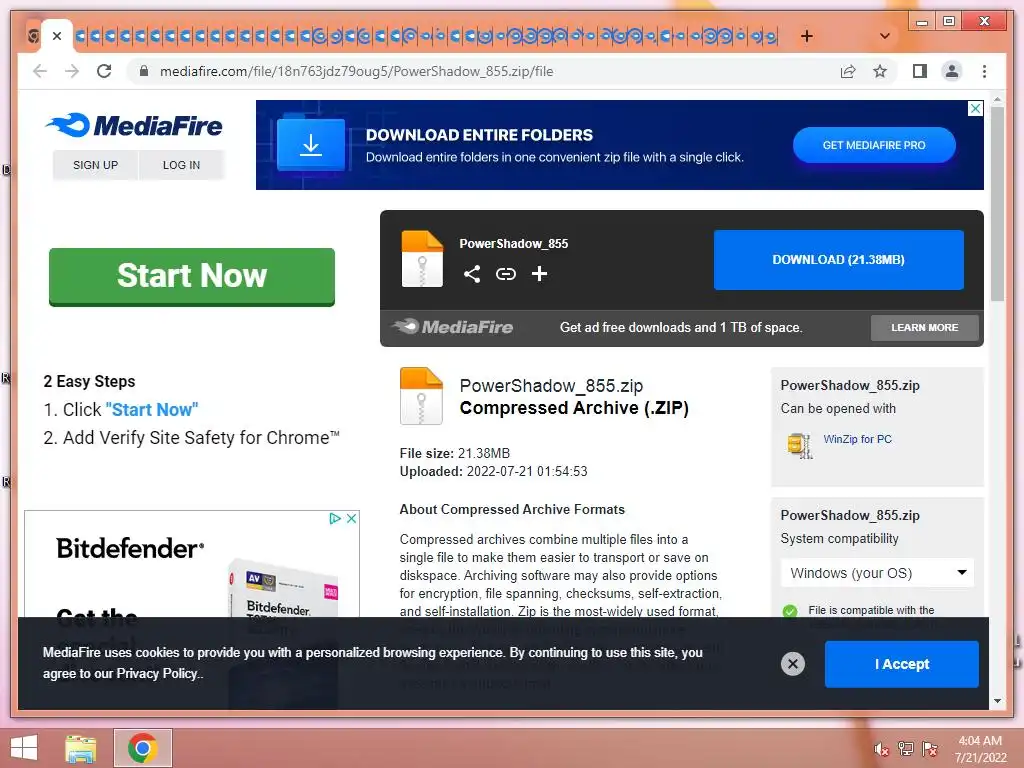Click the WinZip icon
The height and width of the screenshot is (768, 1024).
click(799, 445)
